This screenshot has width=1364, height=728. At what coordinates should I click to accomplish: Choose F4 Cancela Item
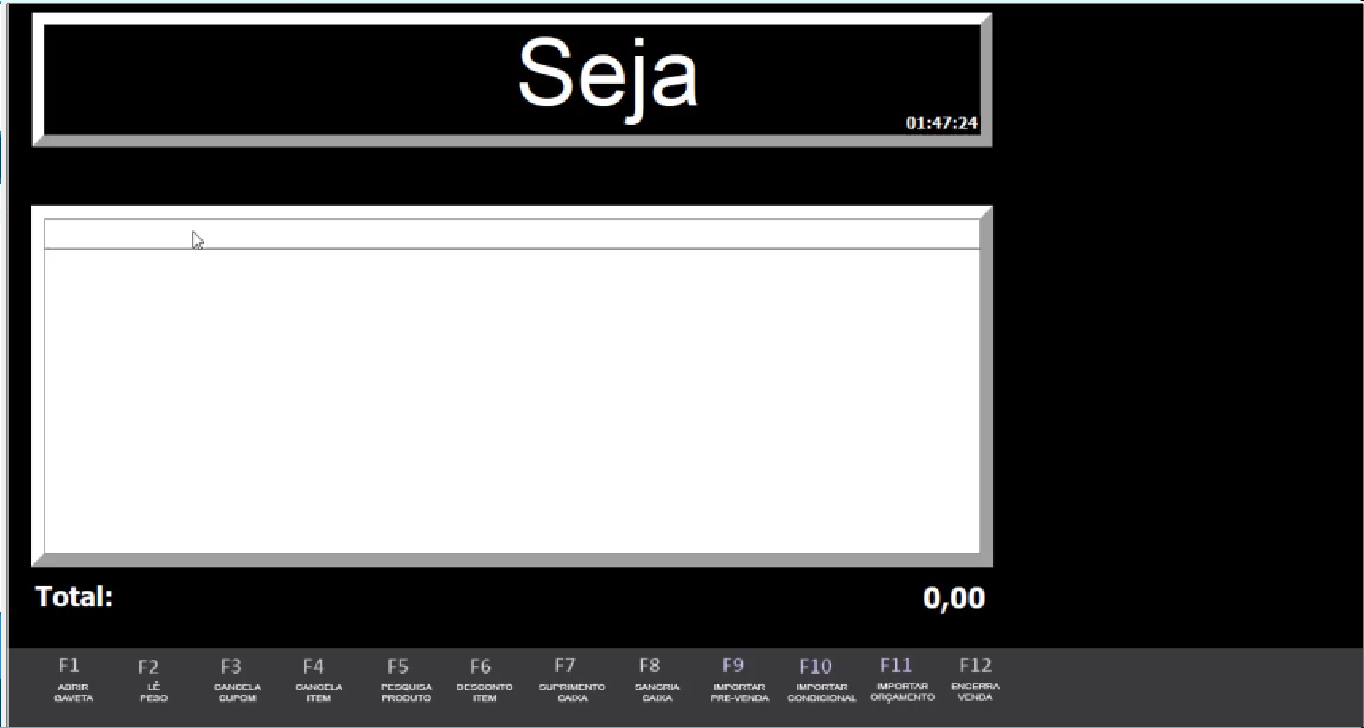[318, 678]
